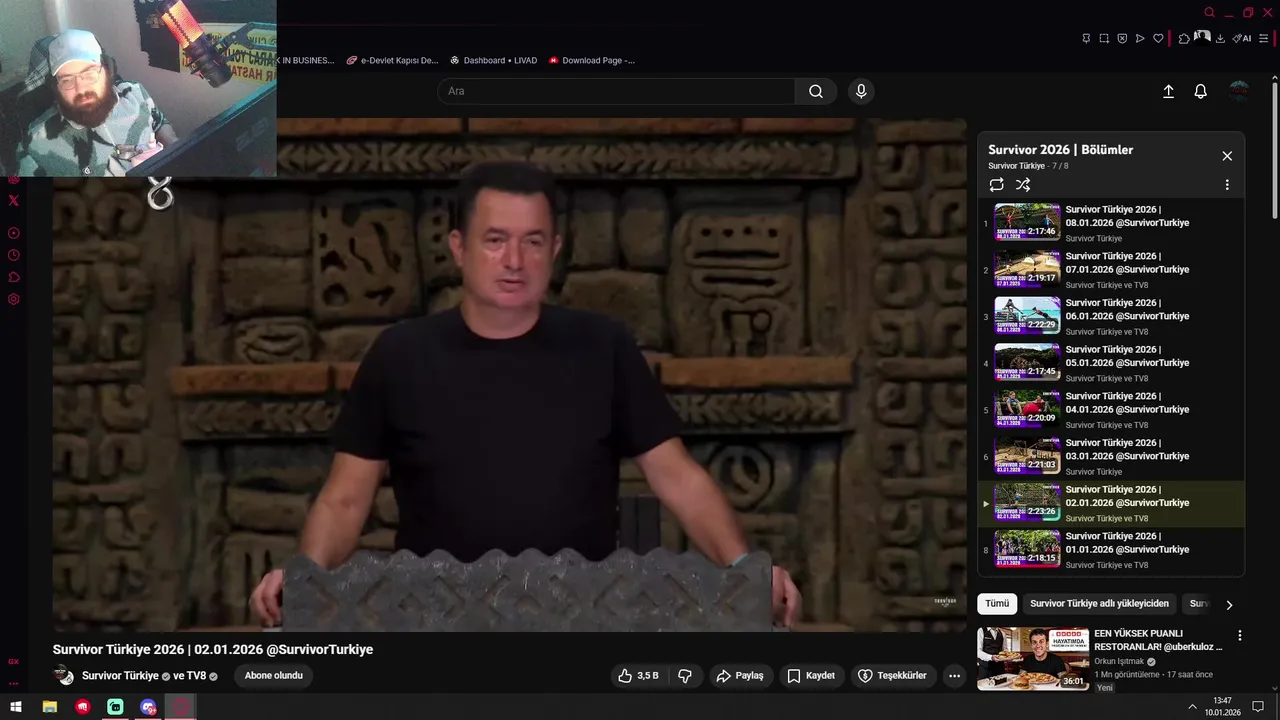Open Discord taskbar icon
This screenshot has height=720, width=1280.
[148, 707]
